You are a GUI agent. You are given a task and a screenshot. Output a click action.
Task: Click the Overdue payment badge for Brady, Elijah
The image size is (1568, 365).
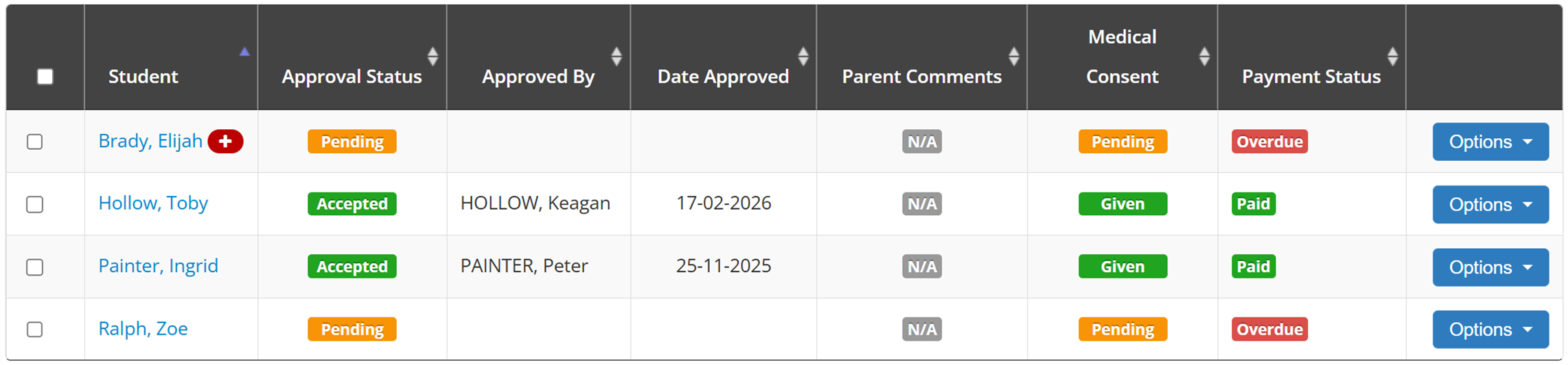[x=1269, y=142]
